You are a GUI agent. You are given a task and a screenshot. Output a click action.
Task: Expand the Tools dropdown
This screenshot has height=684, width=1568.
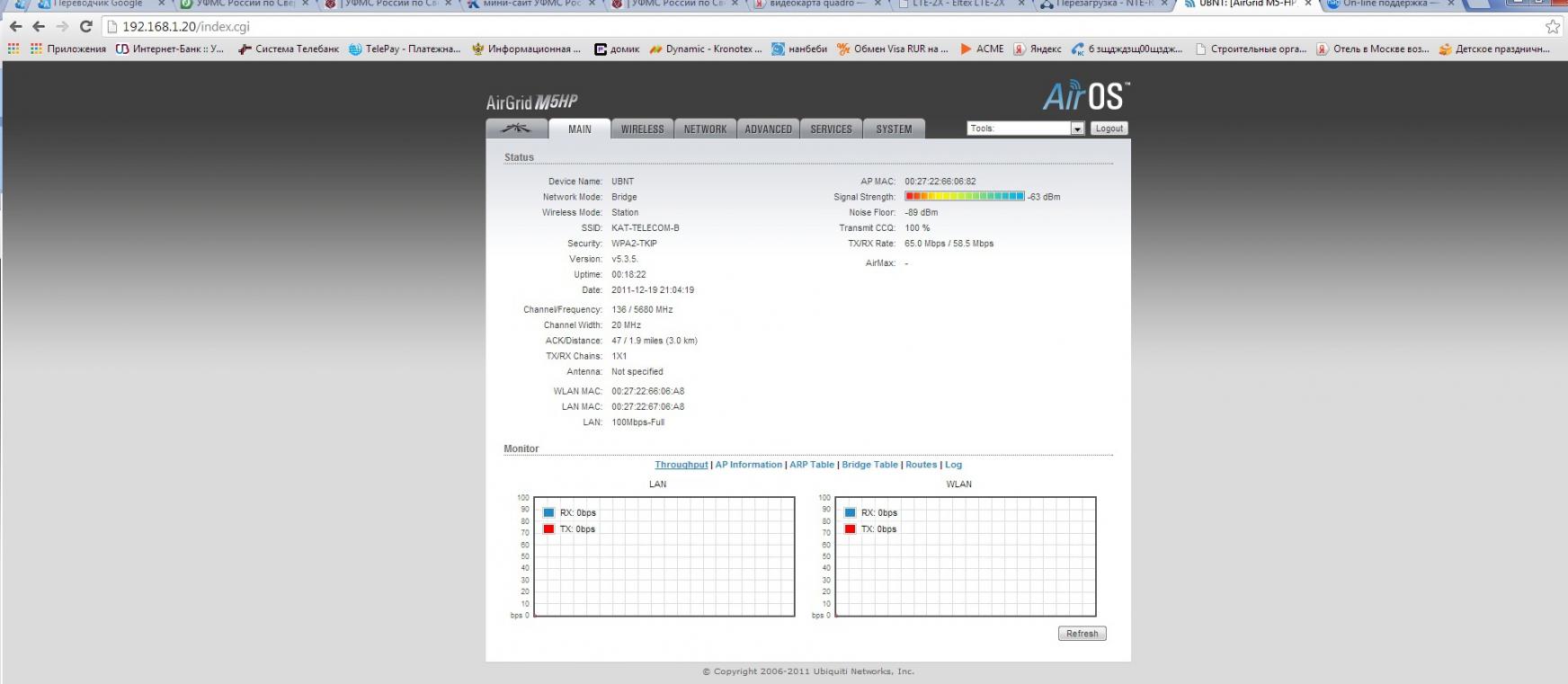coord(1026,129)
